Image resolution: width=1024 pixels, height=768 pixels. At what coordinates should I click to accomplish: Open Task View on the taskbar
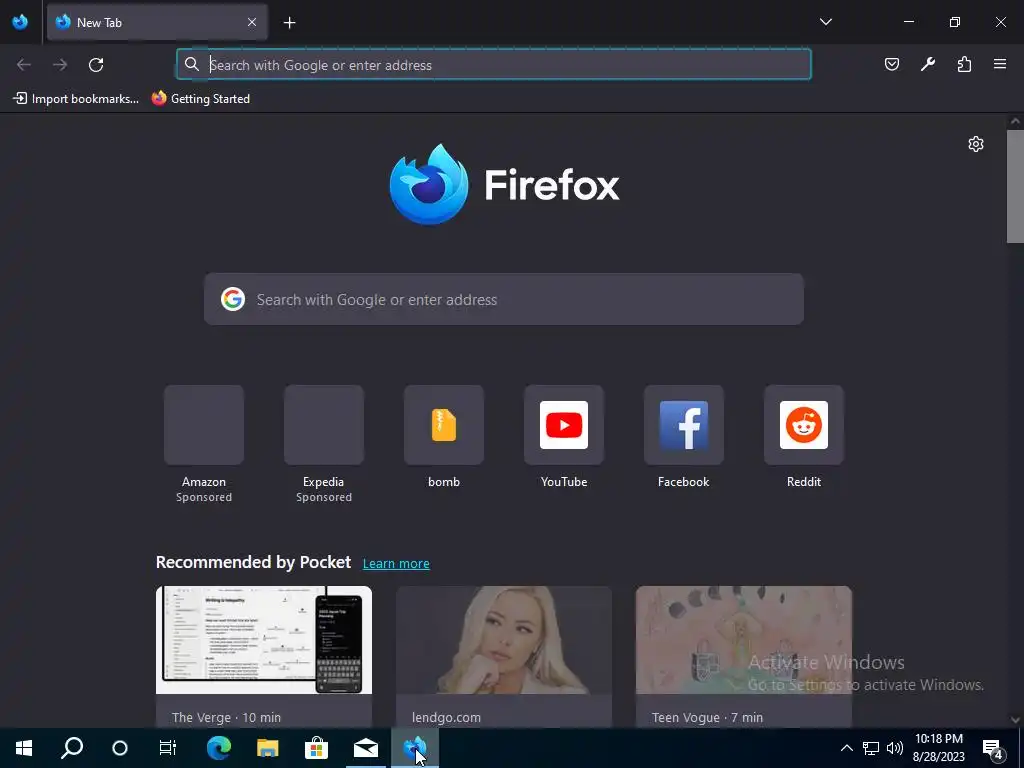pyautogui.click(x=168, y=748)
